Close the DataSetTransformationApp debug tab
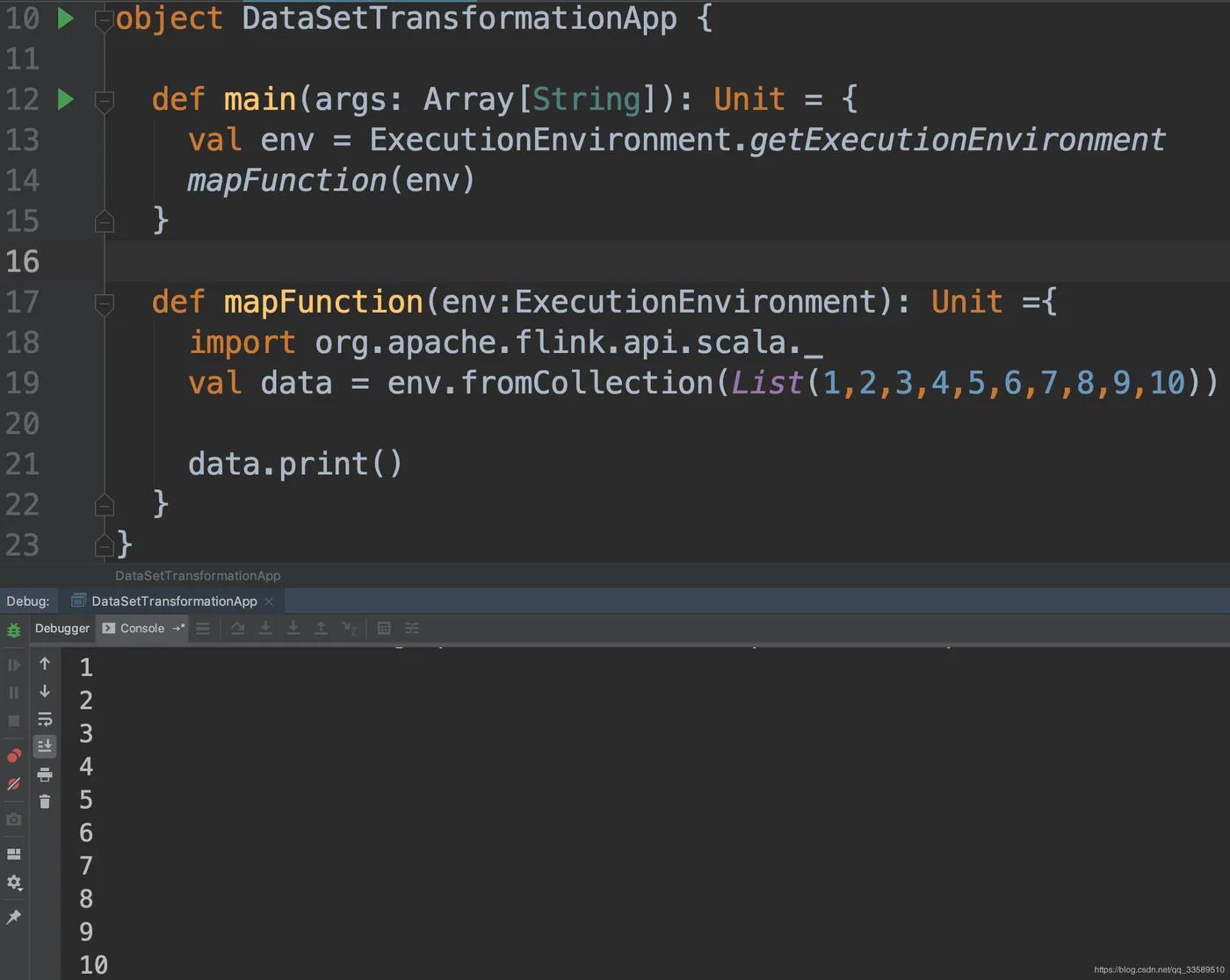Screen dimensions: 1230x980 (x=269, y=602)
